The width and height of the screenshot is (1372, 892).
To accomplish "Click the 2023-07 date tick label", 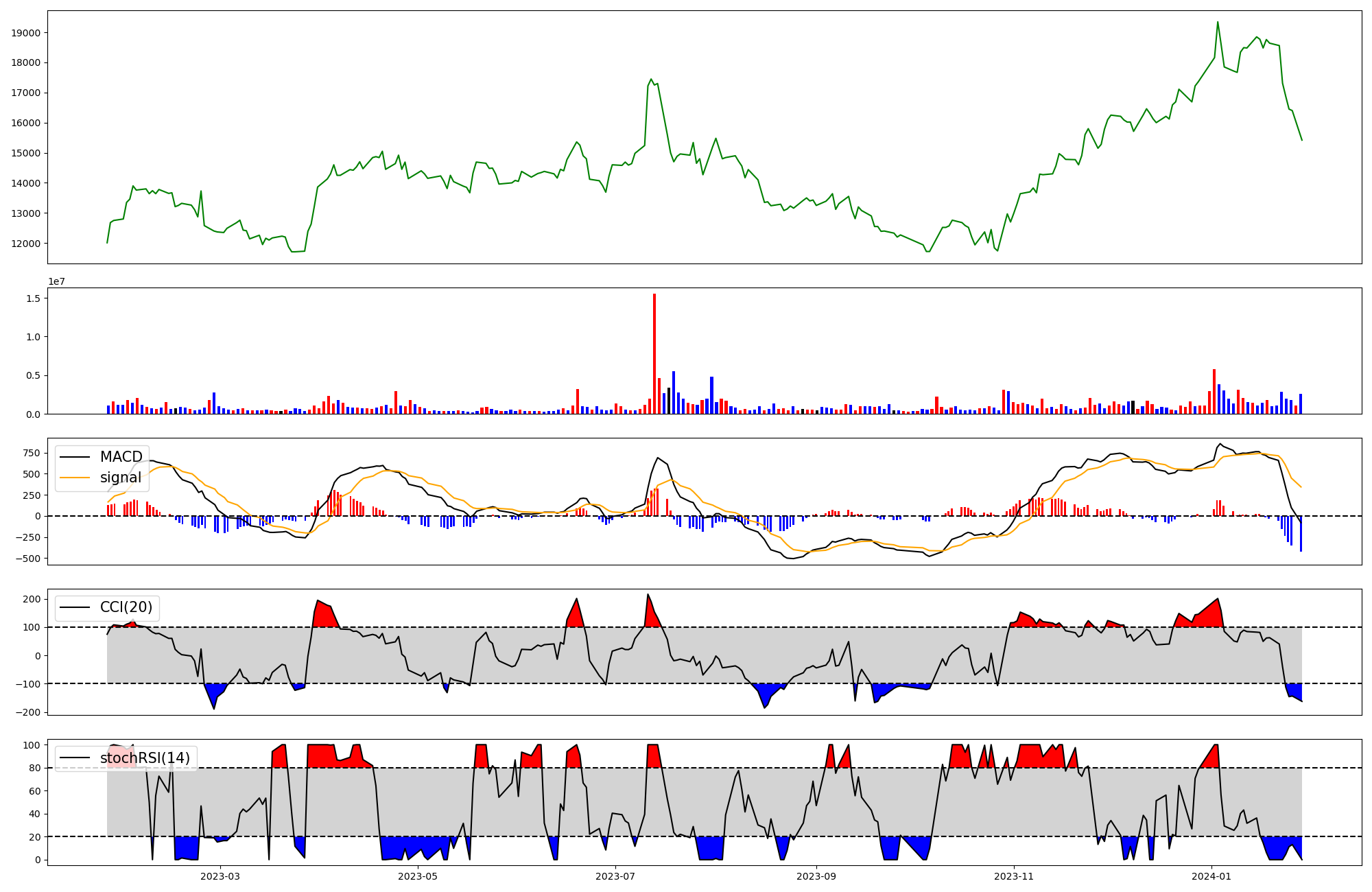I will tap(615, 876).
